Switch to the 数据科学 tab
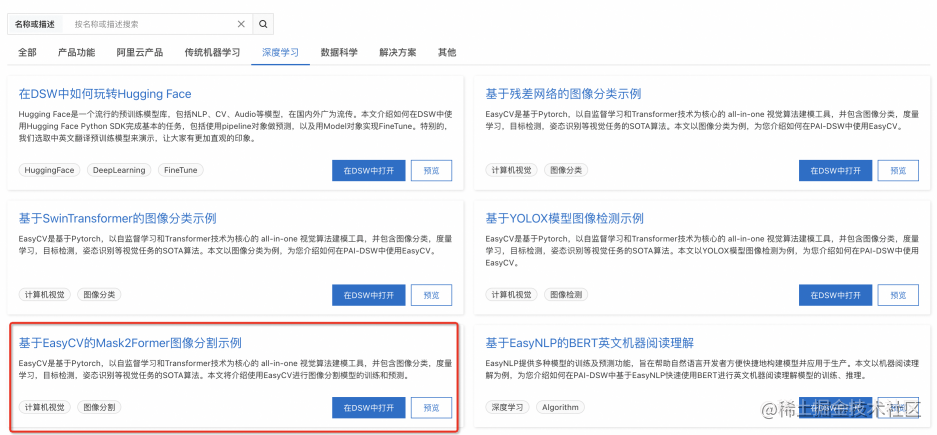Screen dimensions: 937x435 (x=339, y=52)
